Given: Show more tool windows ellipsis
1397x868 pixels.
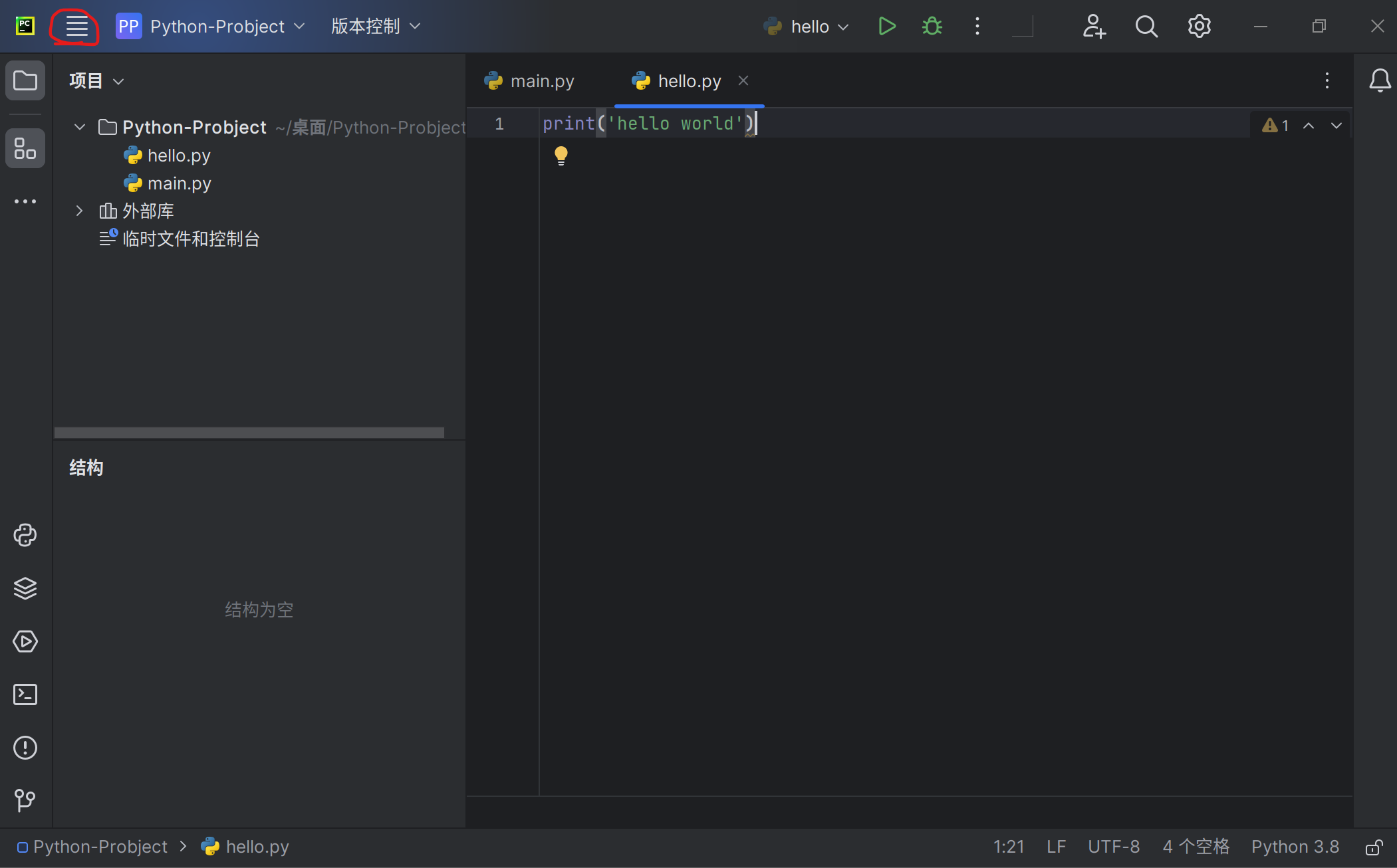Looking at the screenshot, I should (x=25, y=201).
